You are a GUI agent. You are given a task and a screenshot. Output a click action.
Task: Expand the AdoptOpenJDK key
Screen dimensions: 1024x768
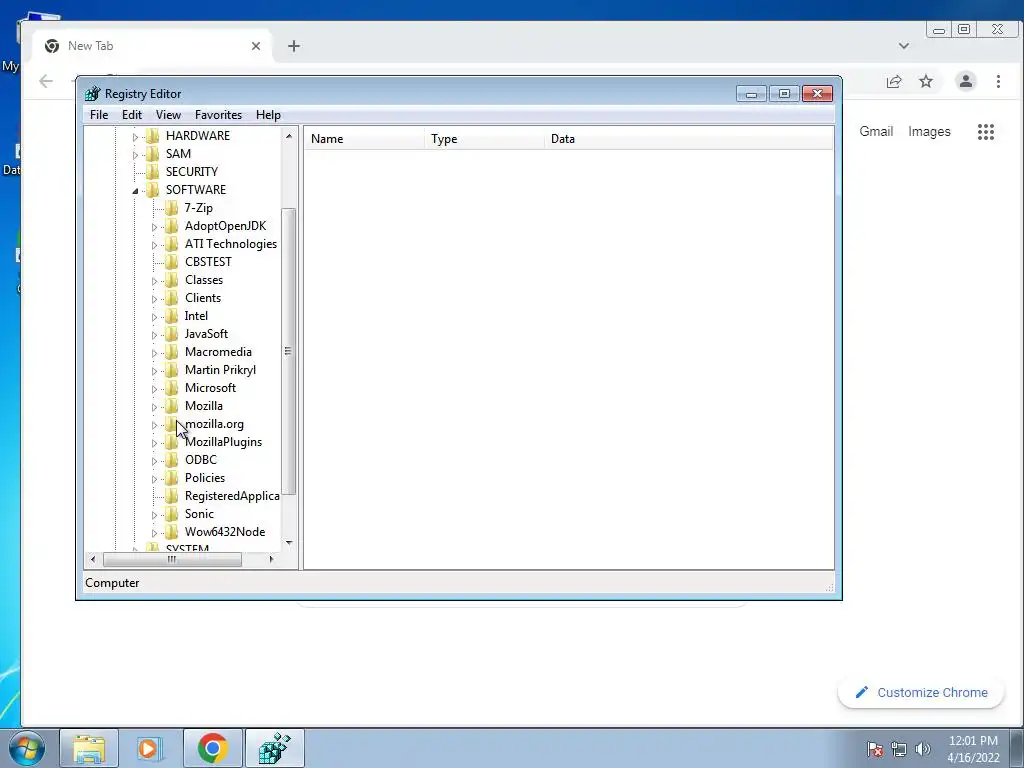(154, 227)
